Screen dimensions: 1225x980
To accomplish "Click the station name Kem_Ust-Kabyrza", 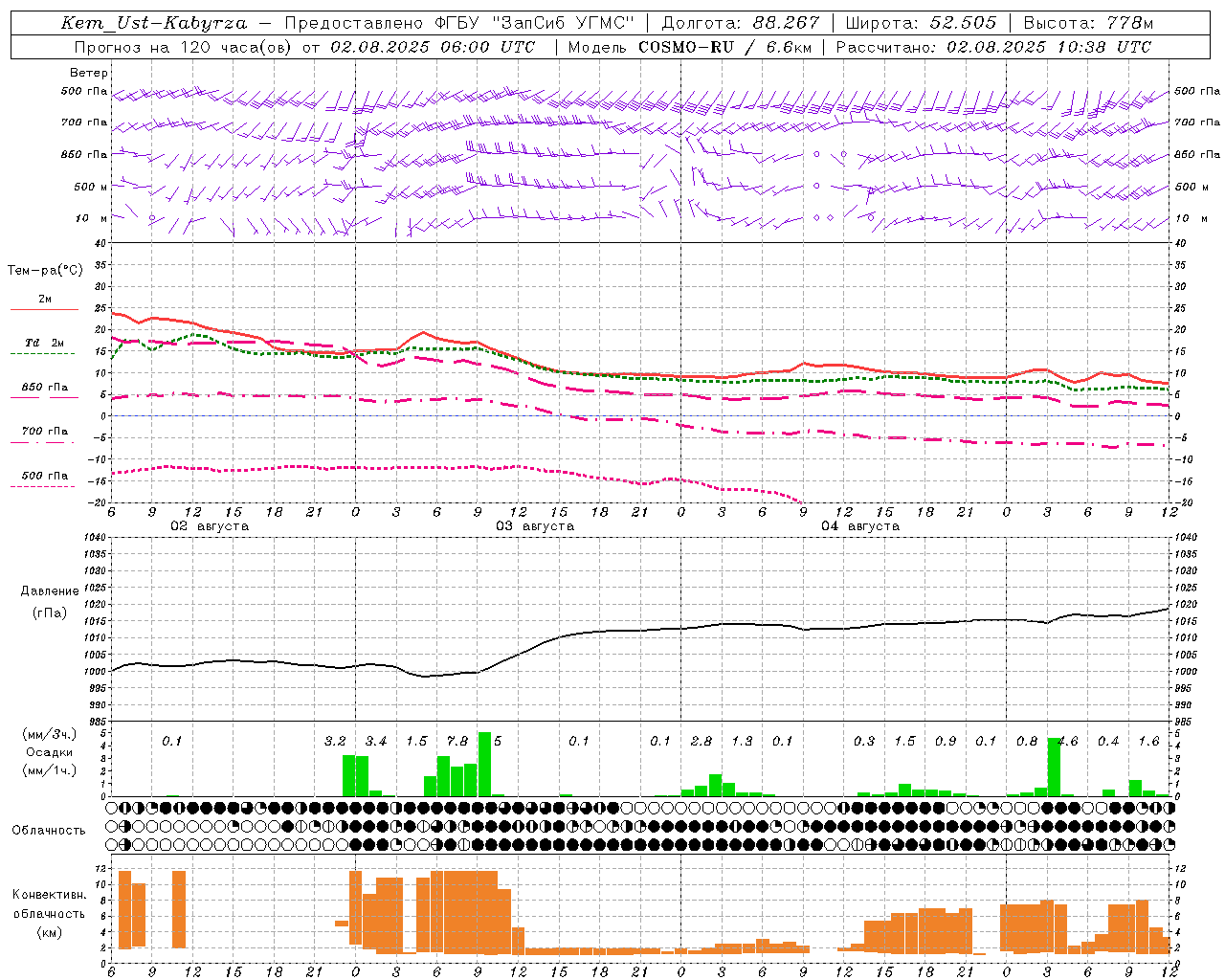I will 153,23.
